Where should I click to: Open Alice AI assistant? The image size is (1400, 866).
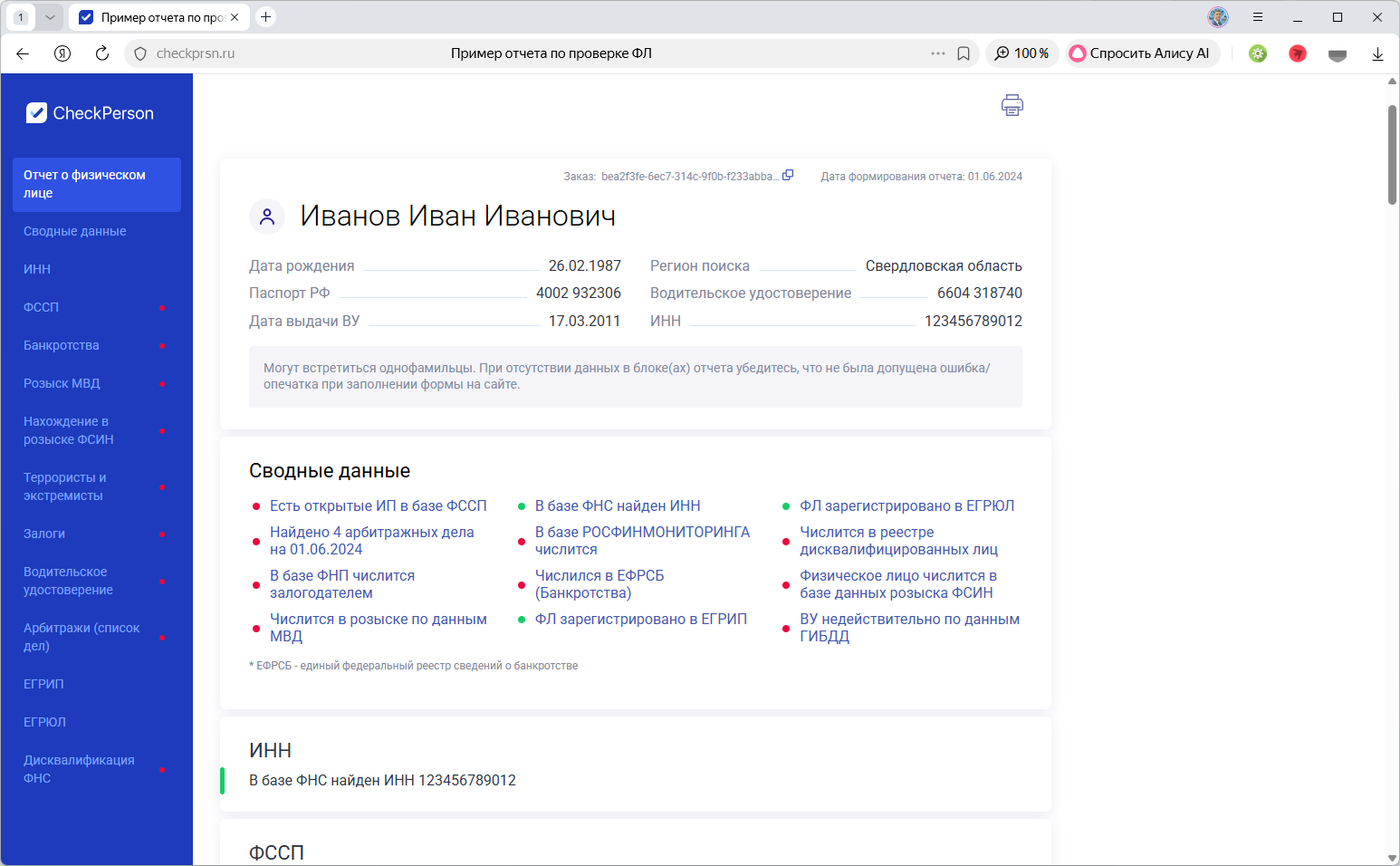[x=1142, y=53]
